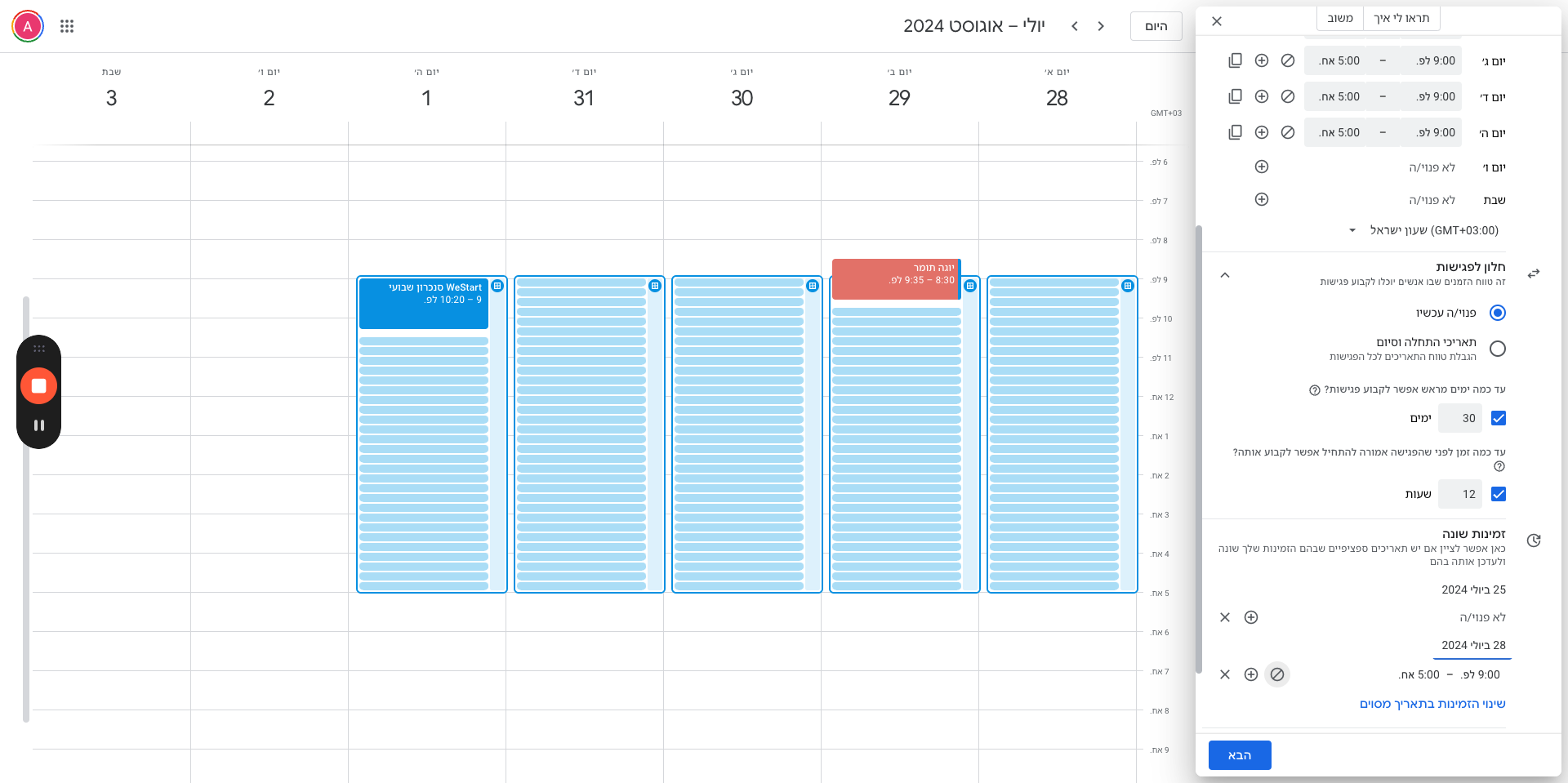This screenshot has width=1568, height=783.
Task: Open יום ג׳ start time 9:00 picker
Action: [x=1429, y=60]
